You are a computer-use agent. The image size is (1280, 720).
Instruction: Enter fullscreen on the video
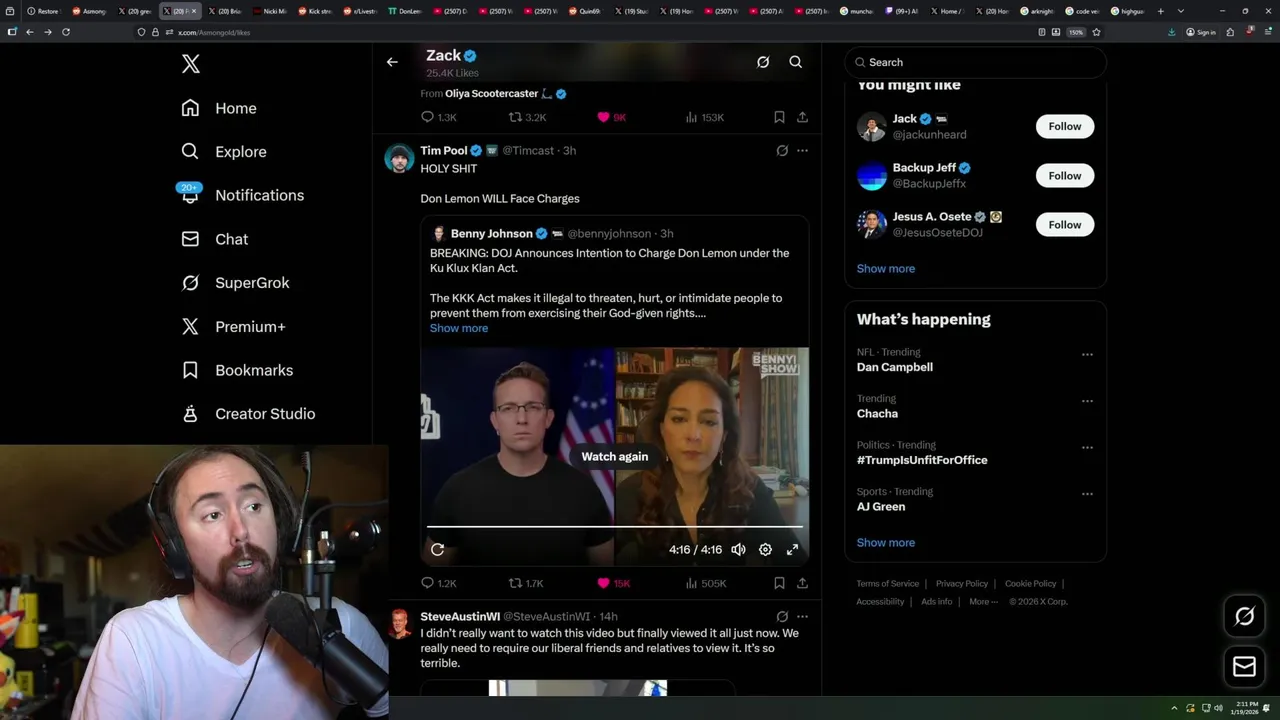[x=792, y=549]
